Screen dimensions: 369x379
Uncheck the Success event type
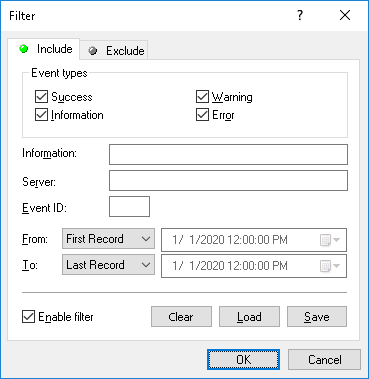coord(41,97)
